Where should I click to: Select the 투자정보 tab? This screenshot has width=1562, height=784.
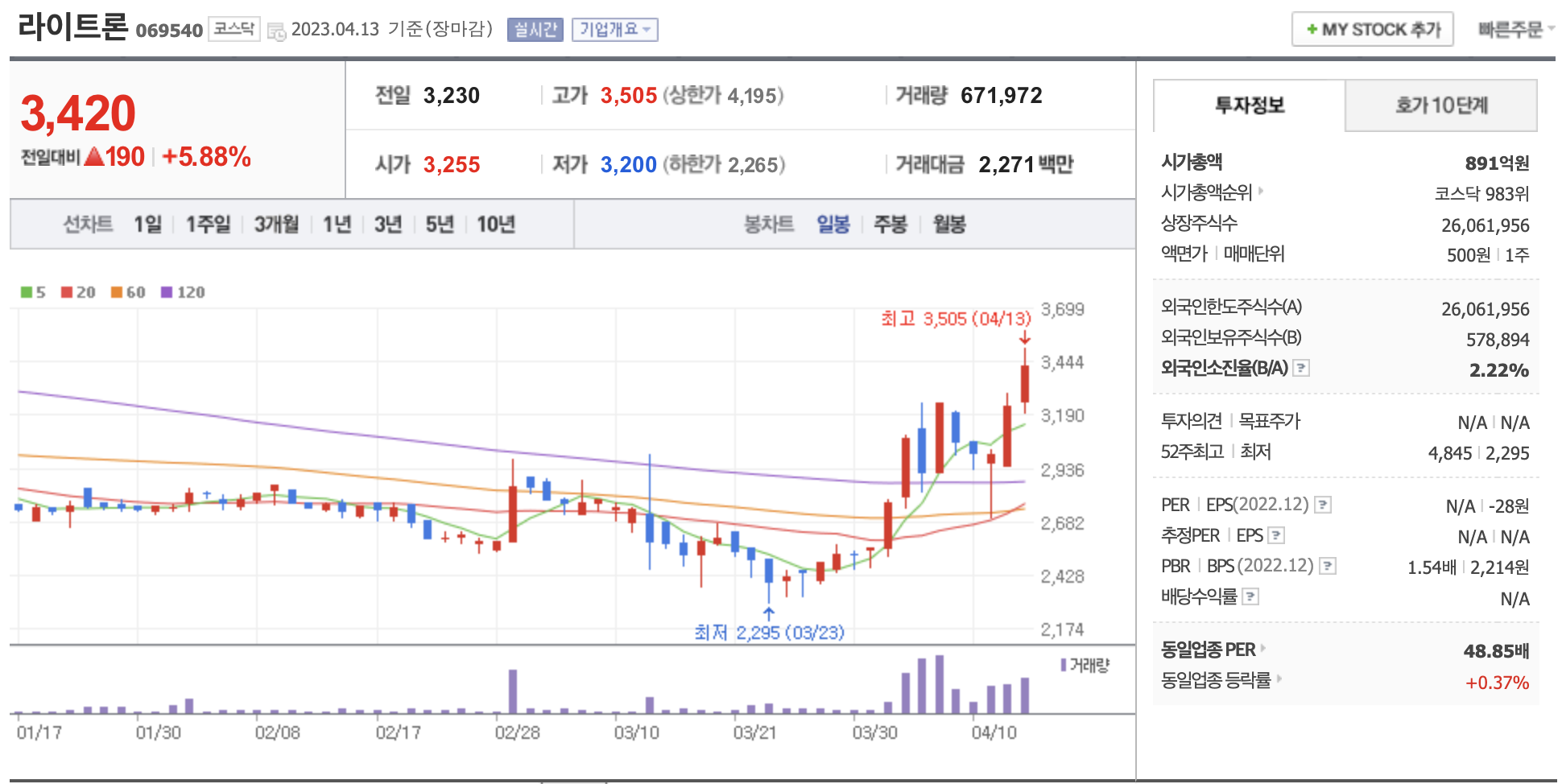pos(1249,105)
